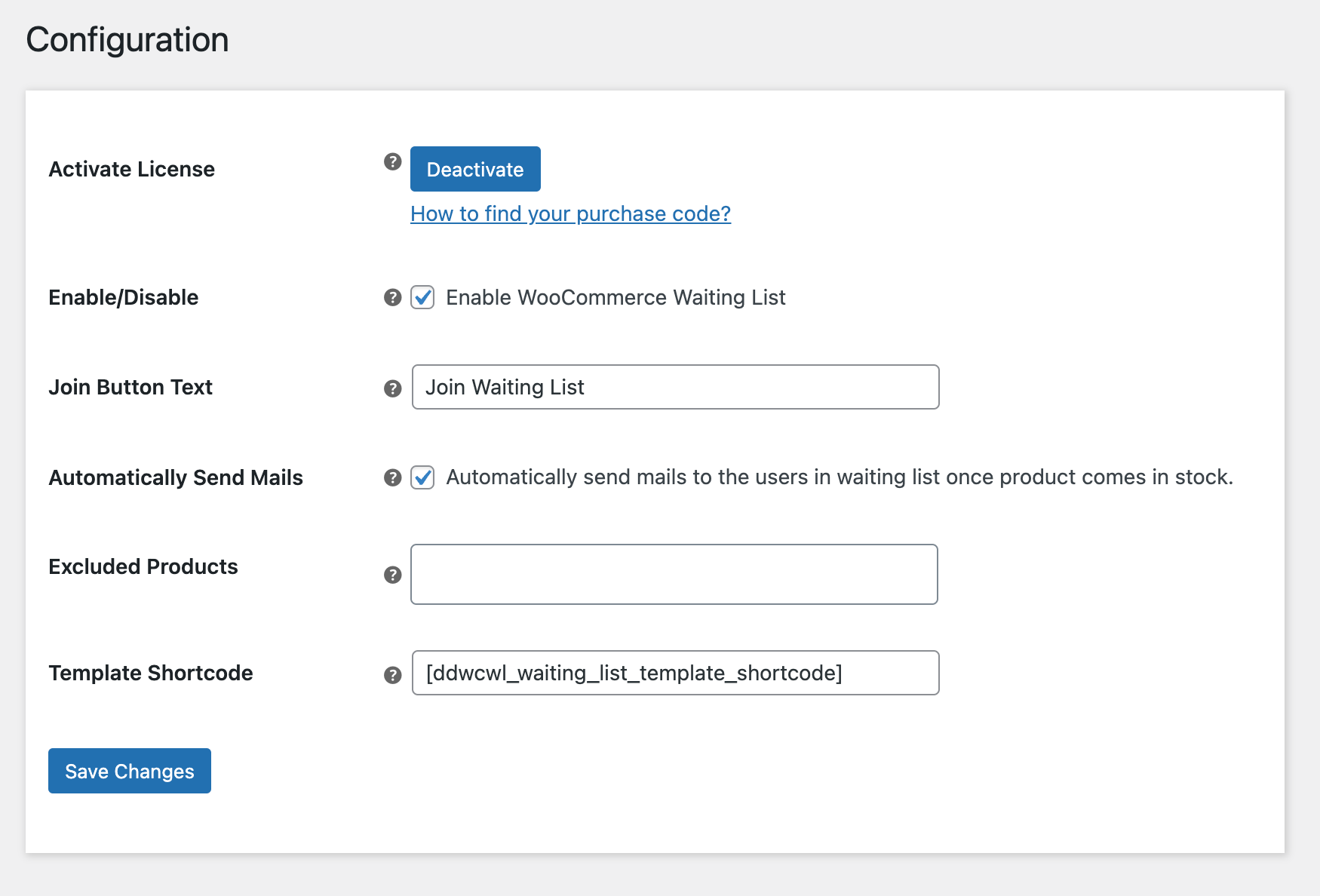This screenshot has width=1320, height=896.
Task: Select the template shortcode text field
Action: point(675,673)
